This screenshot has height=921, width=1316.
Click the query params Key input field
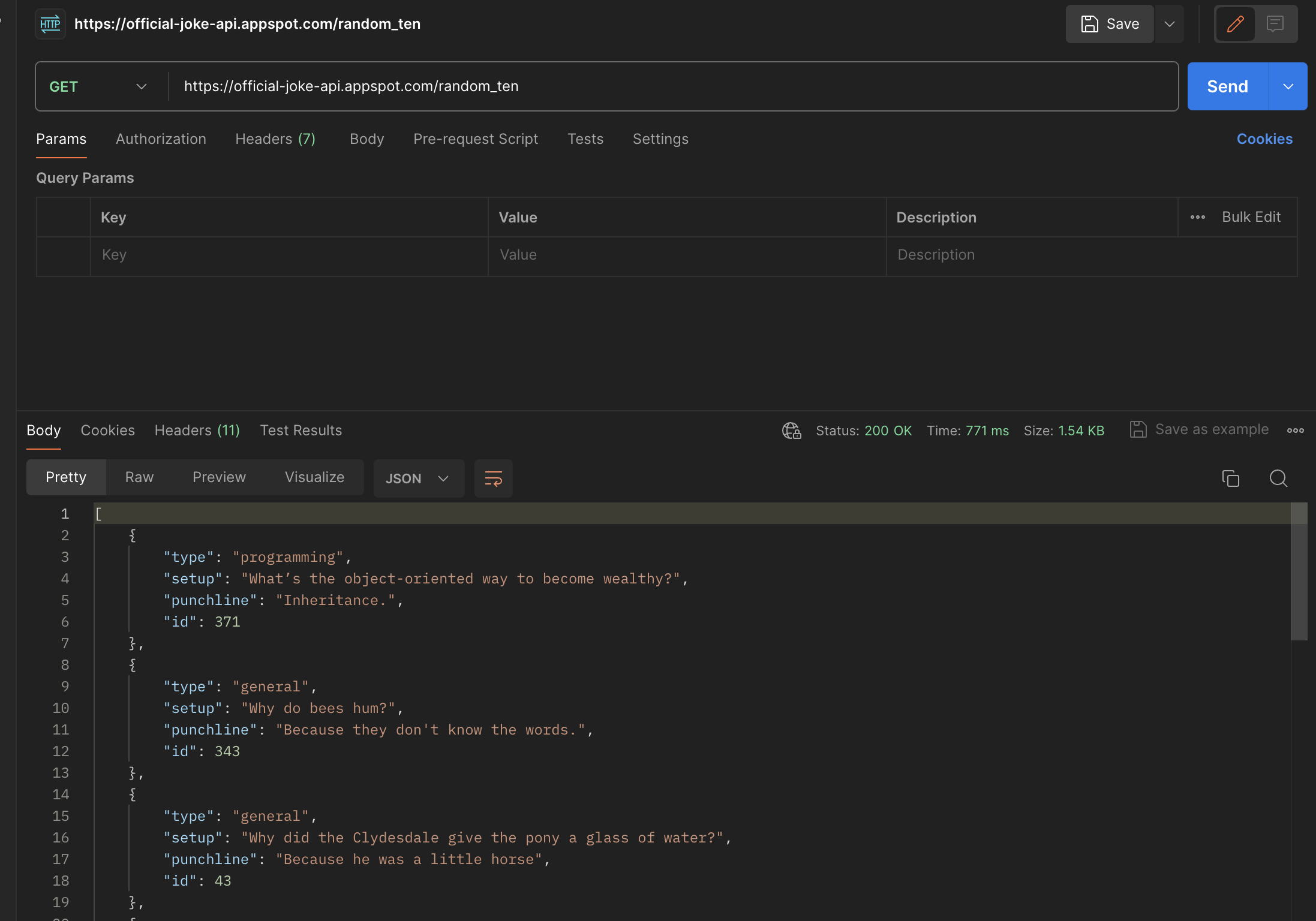click(289, 255)
